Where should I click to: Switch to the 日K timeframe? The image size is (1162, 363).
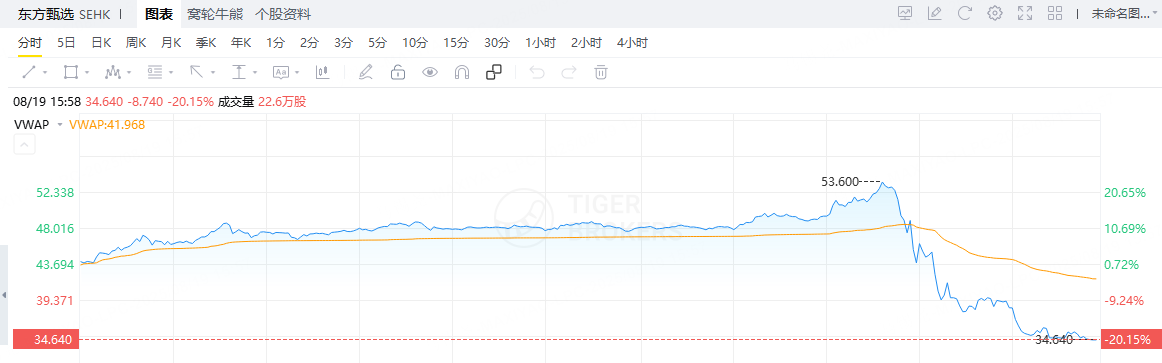point(101,43)
